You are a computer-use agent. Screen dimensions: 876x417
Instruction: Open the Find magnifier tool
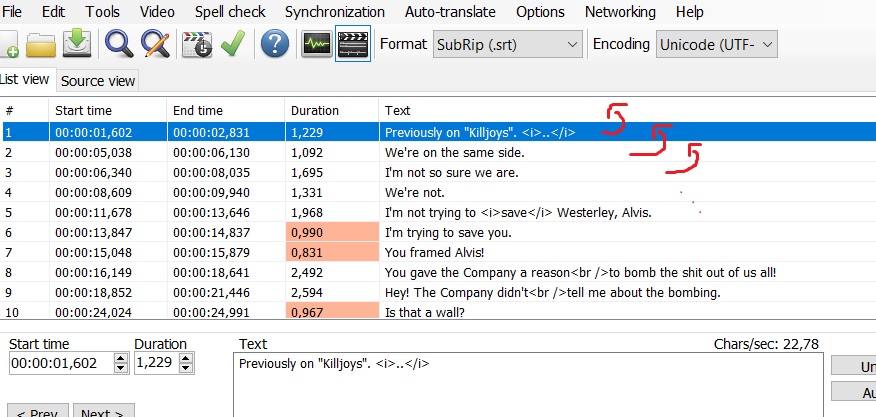120,44
